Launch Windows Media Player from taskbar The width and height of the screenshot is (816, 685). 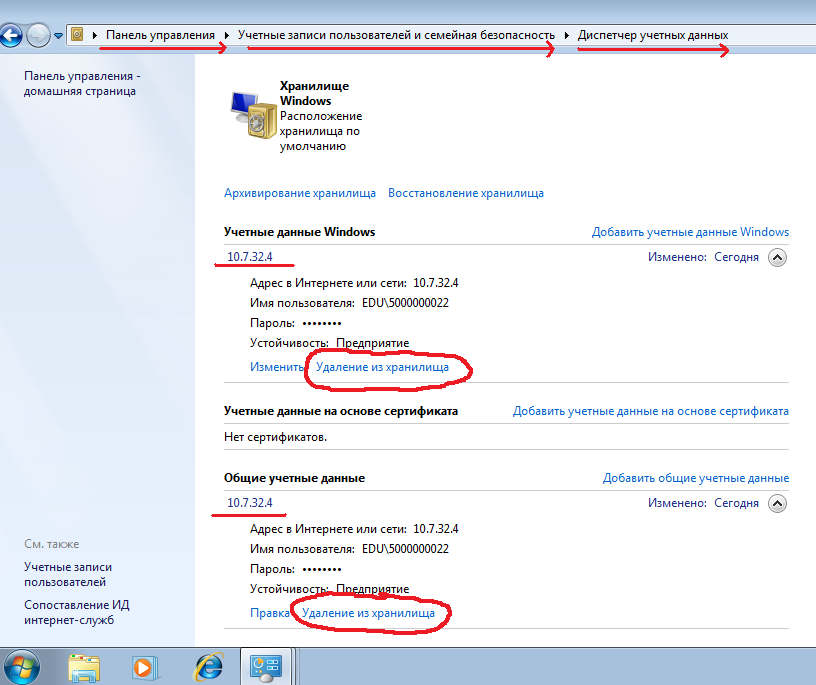144,668
